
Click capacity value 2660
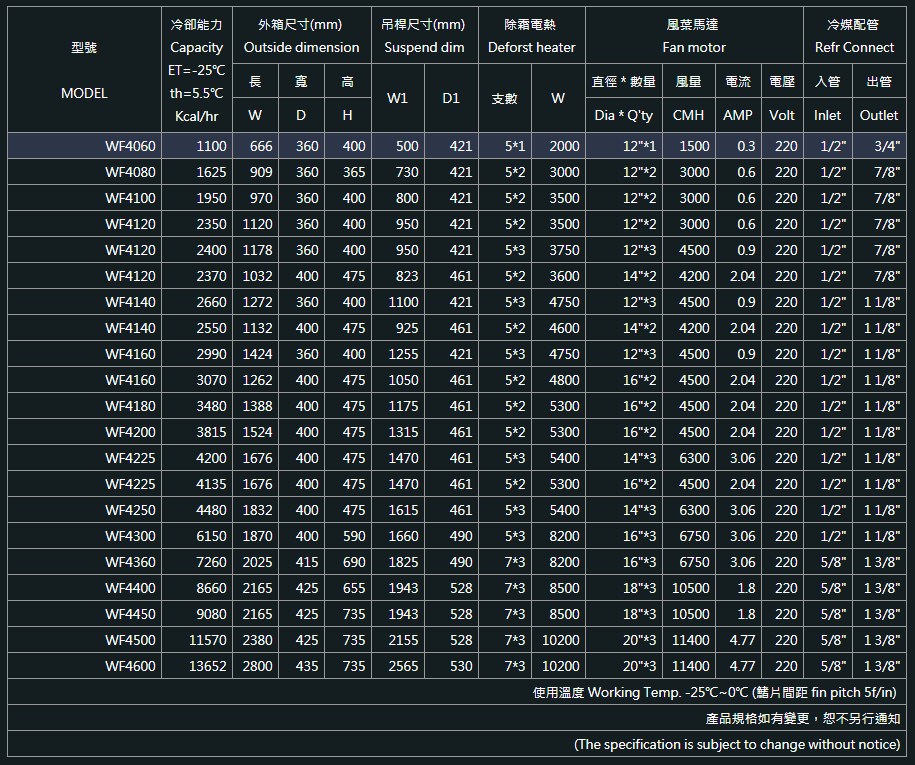click(211, 302)
